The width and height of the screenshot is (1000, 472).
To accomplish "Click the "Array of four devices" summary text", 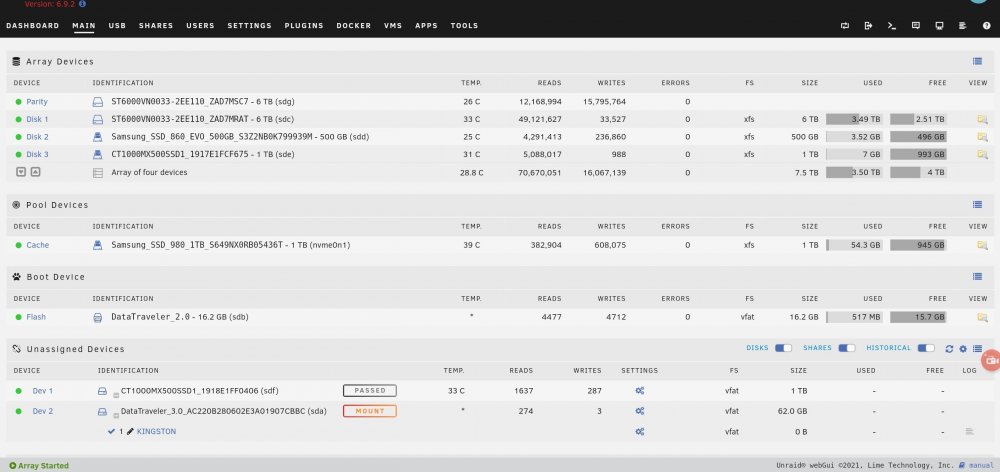I will point(149,172).
